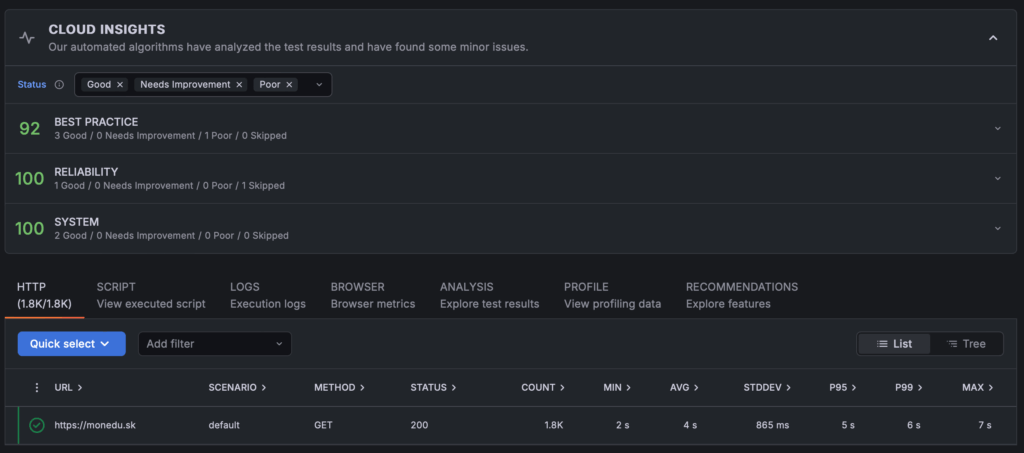The height and width of the screenshot is (453, 1024).
Task: Sort by the Count column
Action: pyautogui.click(x=543, y=388)
